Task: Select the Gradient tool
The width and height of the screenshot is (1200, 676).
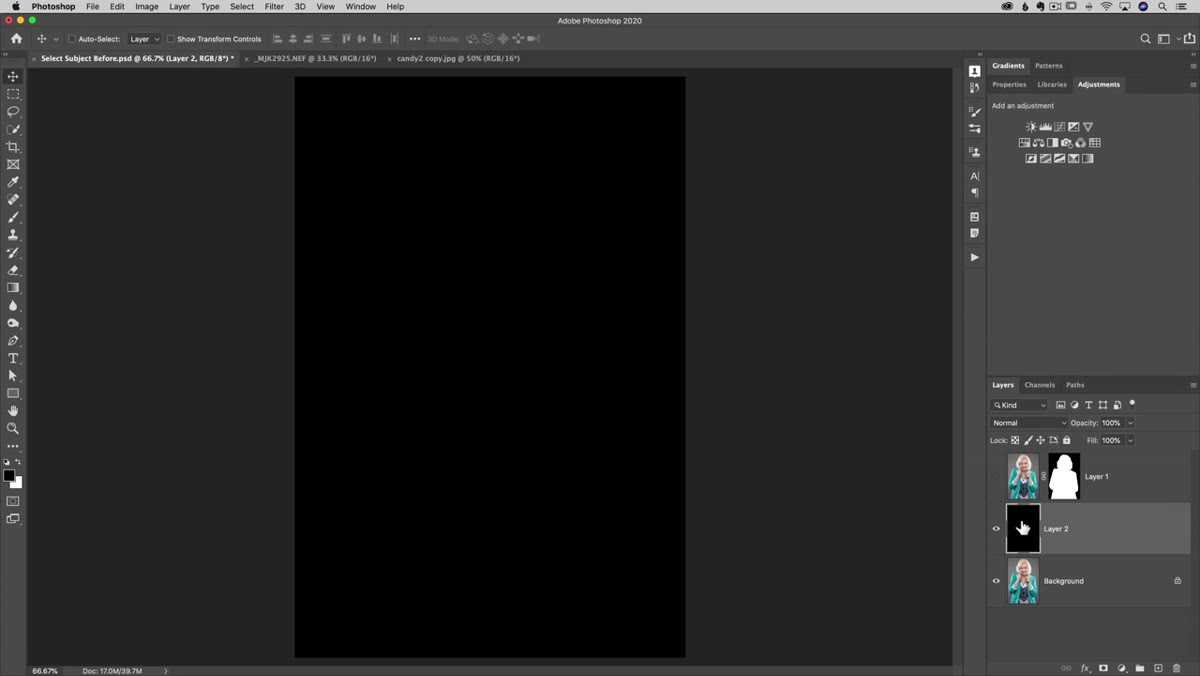Action: (13, 288)
